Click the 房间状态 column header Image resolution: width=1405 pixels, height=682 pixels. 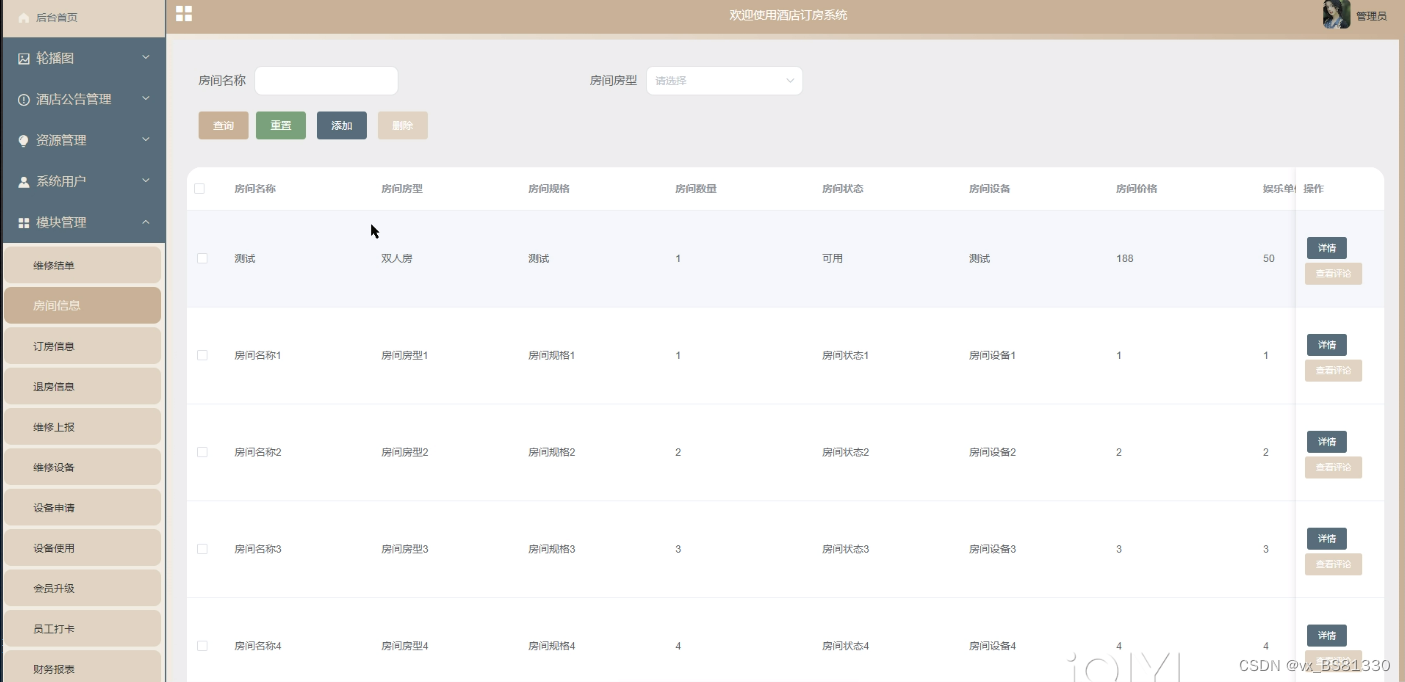click(x=843, y=188)
